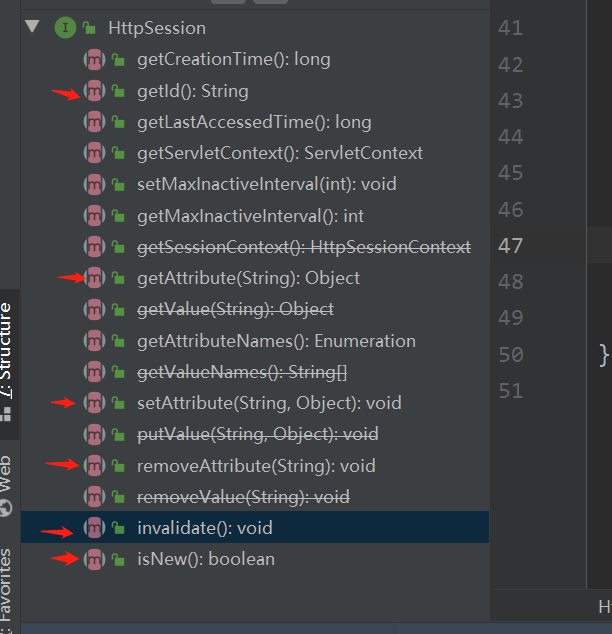Click the public lock icon beside isNew()

click(x=118, y=560)
